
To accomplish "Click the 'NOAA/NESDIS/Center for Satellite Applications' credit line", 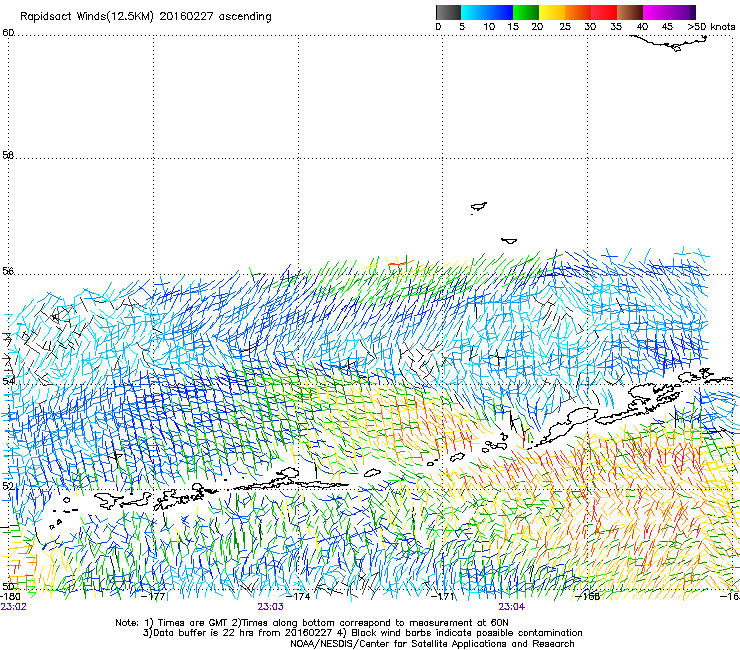I will 432,644.
